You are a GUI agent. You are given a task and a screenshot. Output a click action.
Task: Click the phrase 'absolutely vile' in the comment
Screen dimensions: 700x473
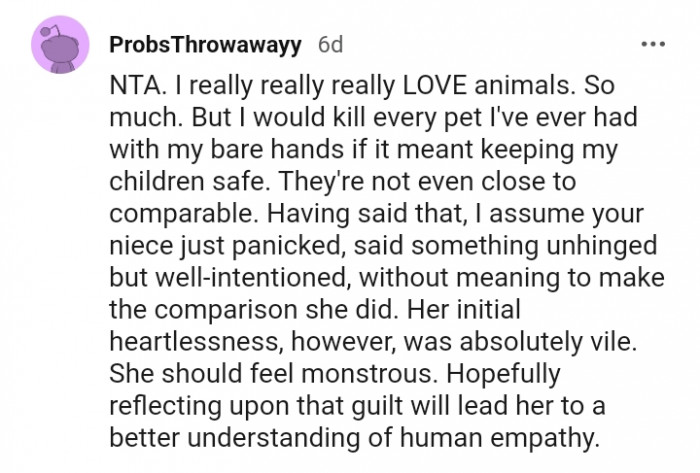pos(547,342)
